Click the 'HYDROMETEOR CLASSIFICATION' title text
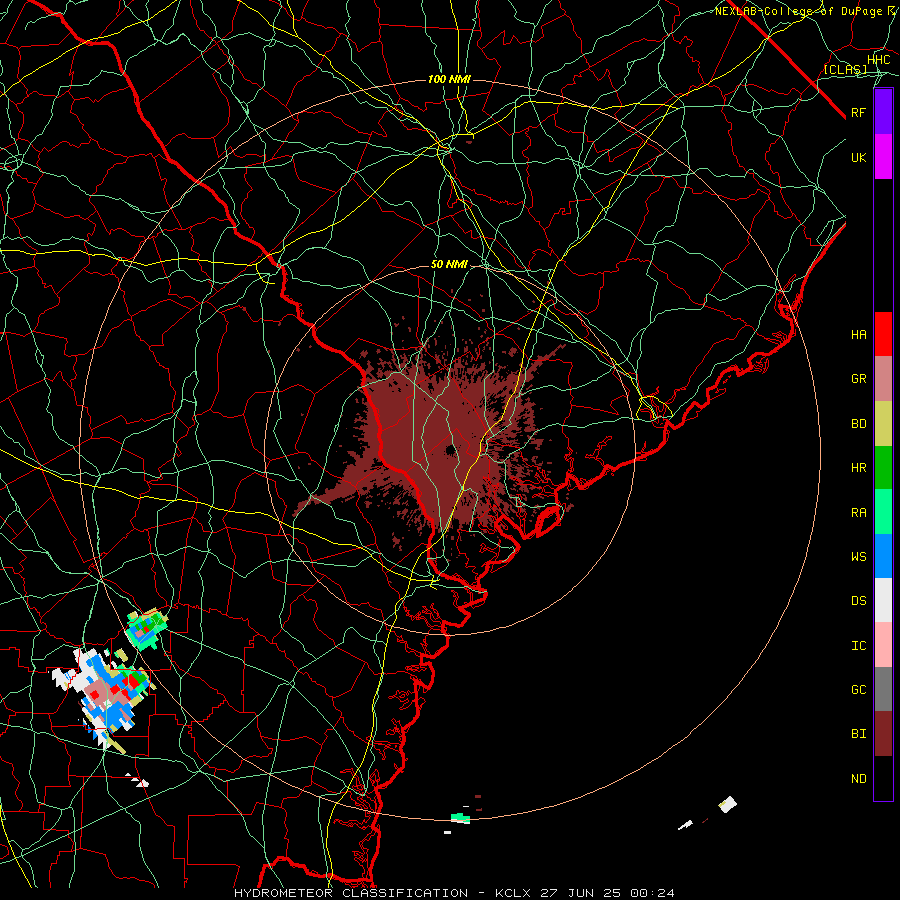The image size is (900, 900). coord(351,893)
